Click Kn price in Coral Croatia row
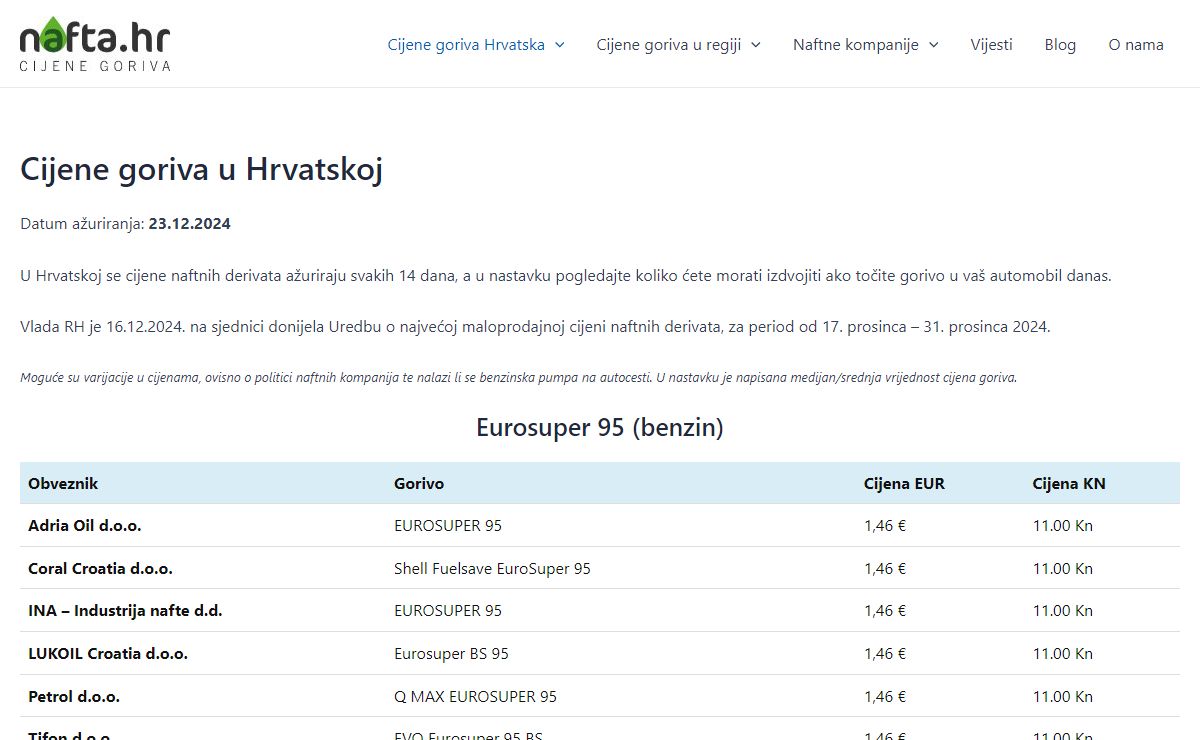 [x=1063, y=569]
